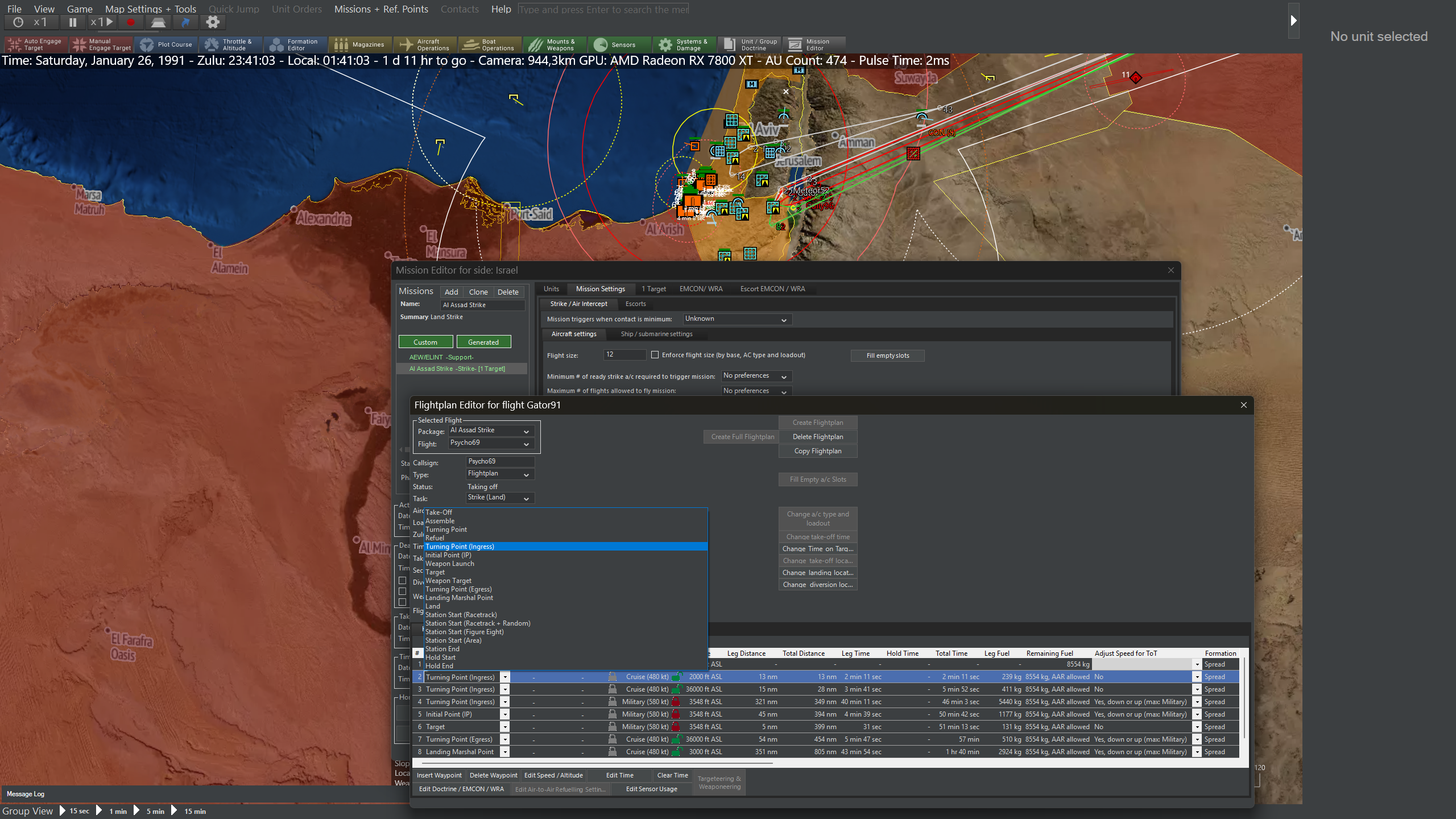
Task: Click Edit Doctrine / EMCON / WRA button
Action: [x=461, y=789]
